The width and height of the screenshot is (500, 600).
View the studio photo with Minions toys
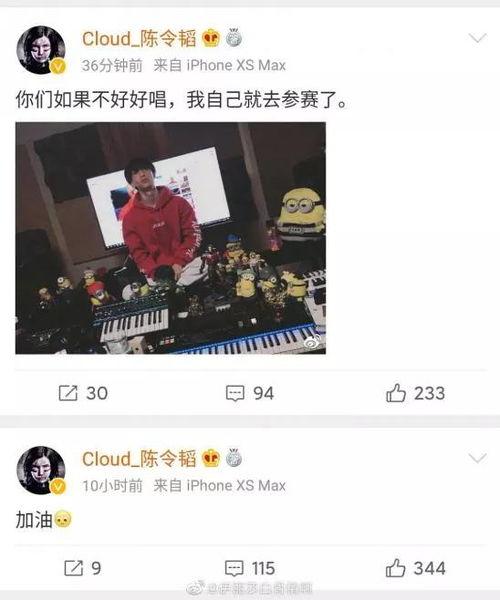pyautogui.click(x=171, y=238)
